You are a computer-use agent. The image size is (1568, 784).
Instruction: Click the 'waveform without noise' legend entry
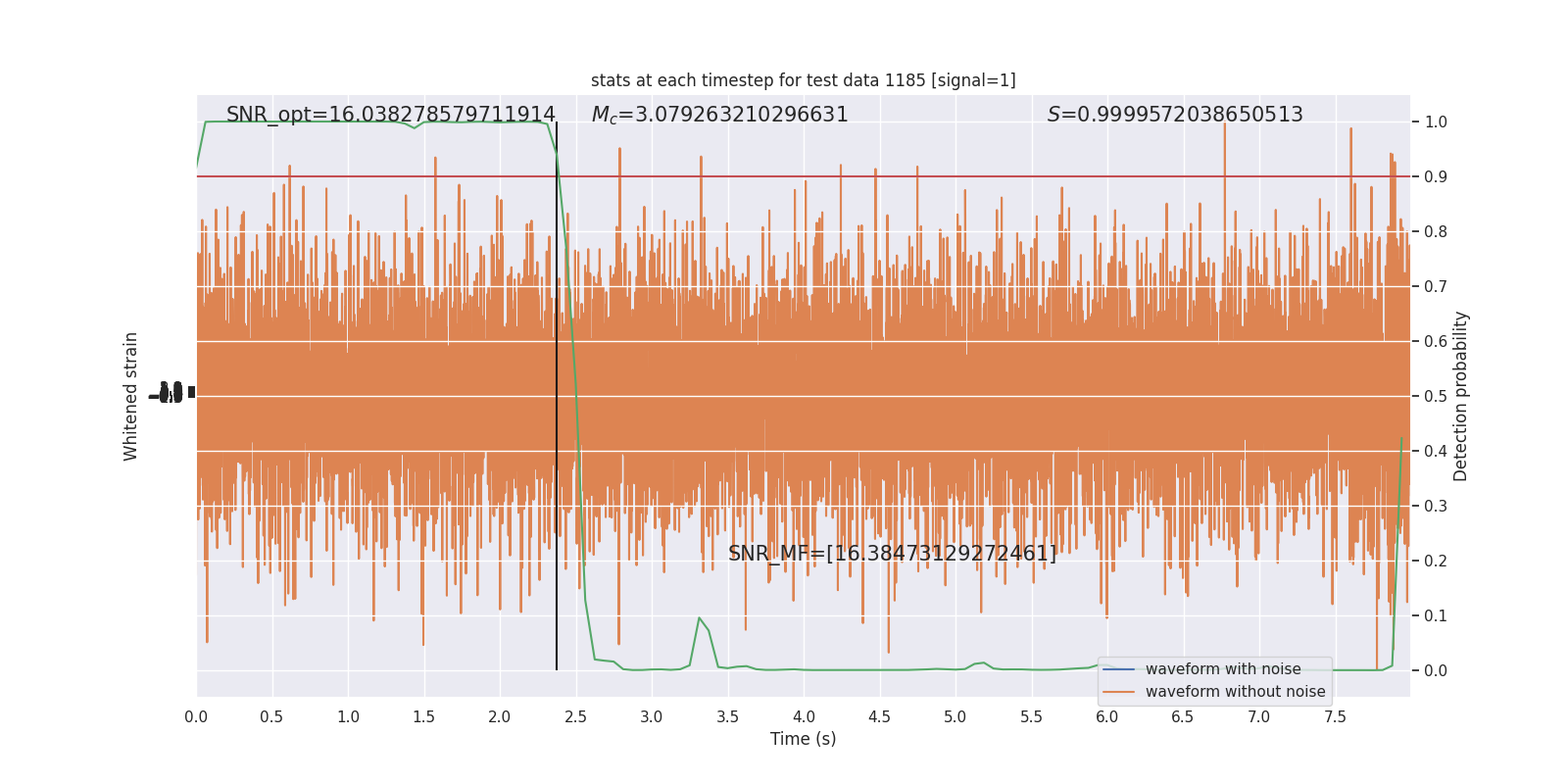coord(1235,692)
